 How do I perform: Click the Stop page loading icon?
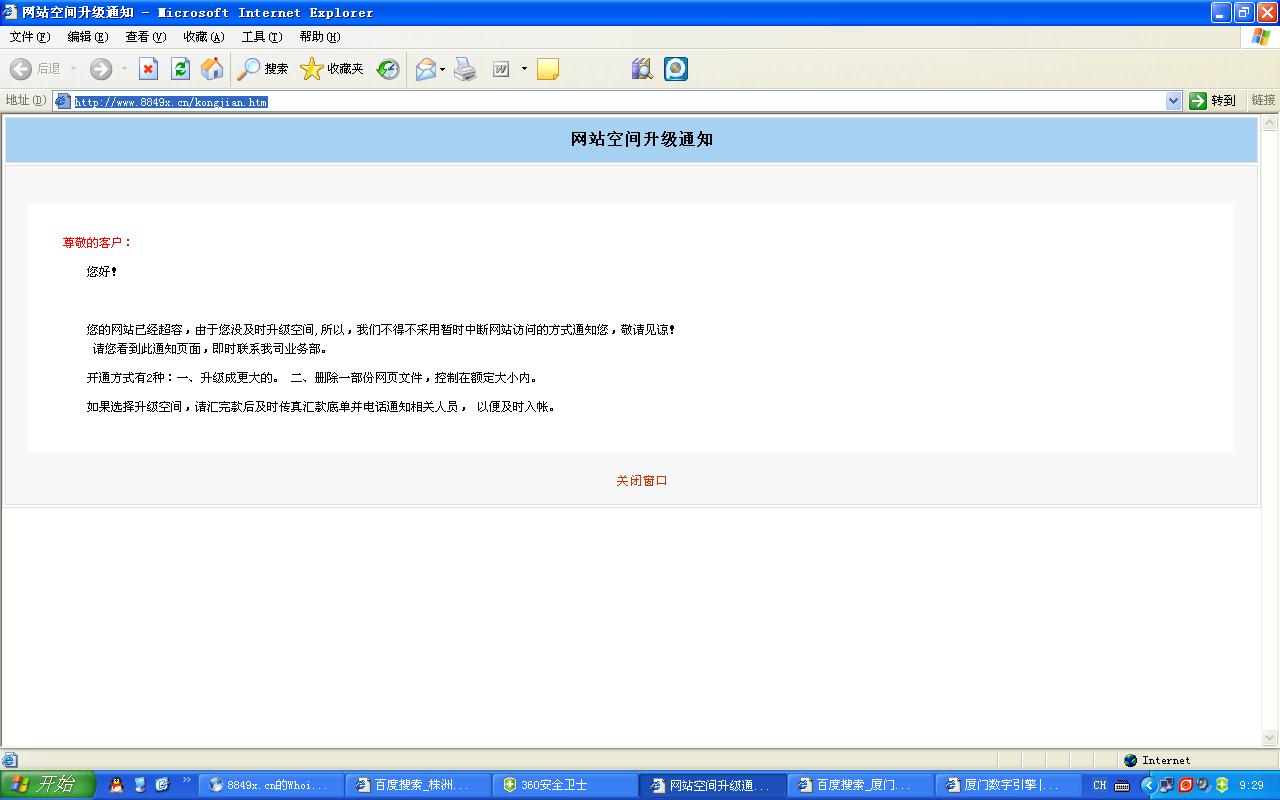tap(148, 69)
